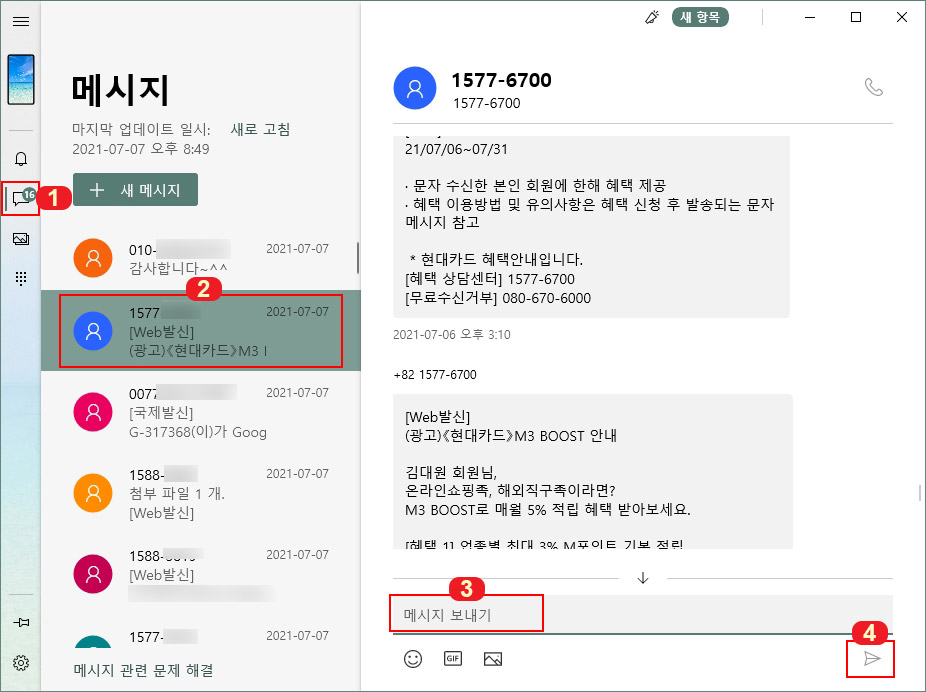Open notifications via the bell sidebar icon
926x692 pixels.
coord(20,156)
